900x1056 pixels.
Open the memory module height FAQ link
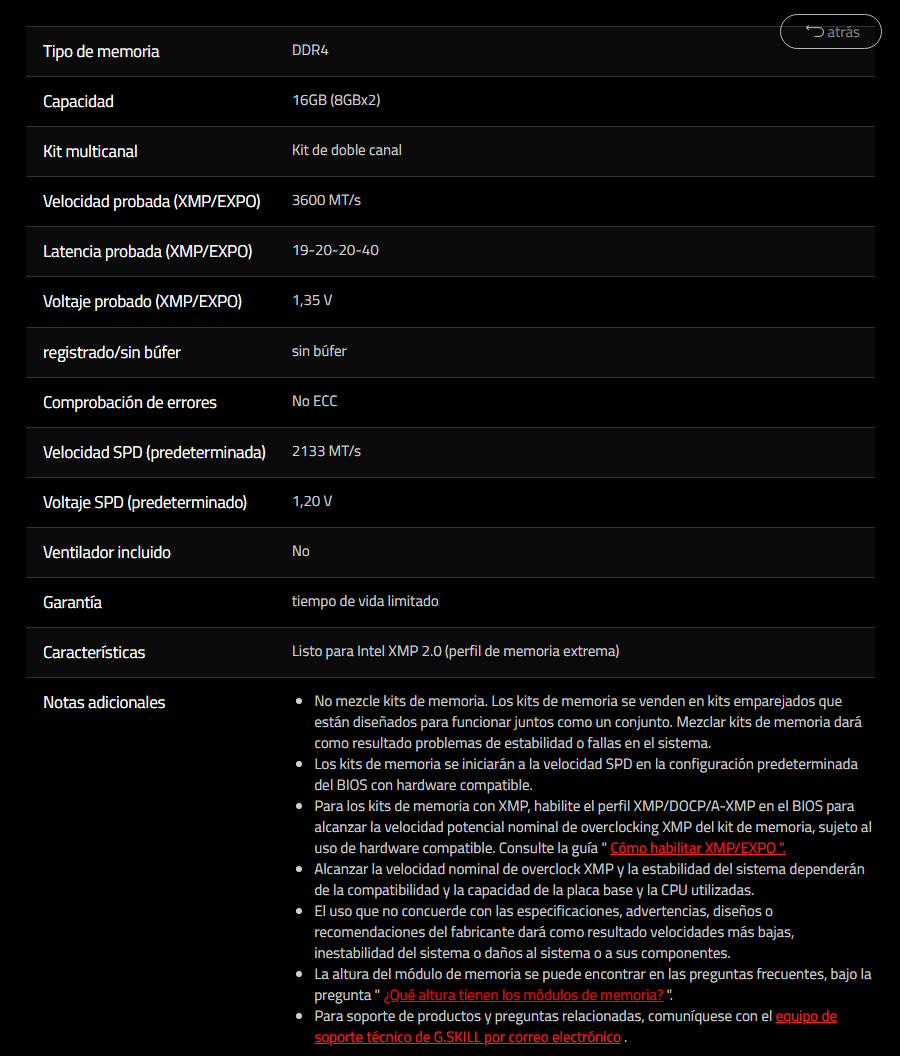point(523,995)
